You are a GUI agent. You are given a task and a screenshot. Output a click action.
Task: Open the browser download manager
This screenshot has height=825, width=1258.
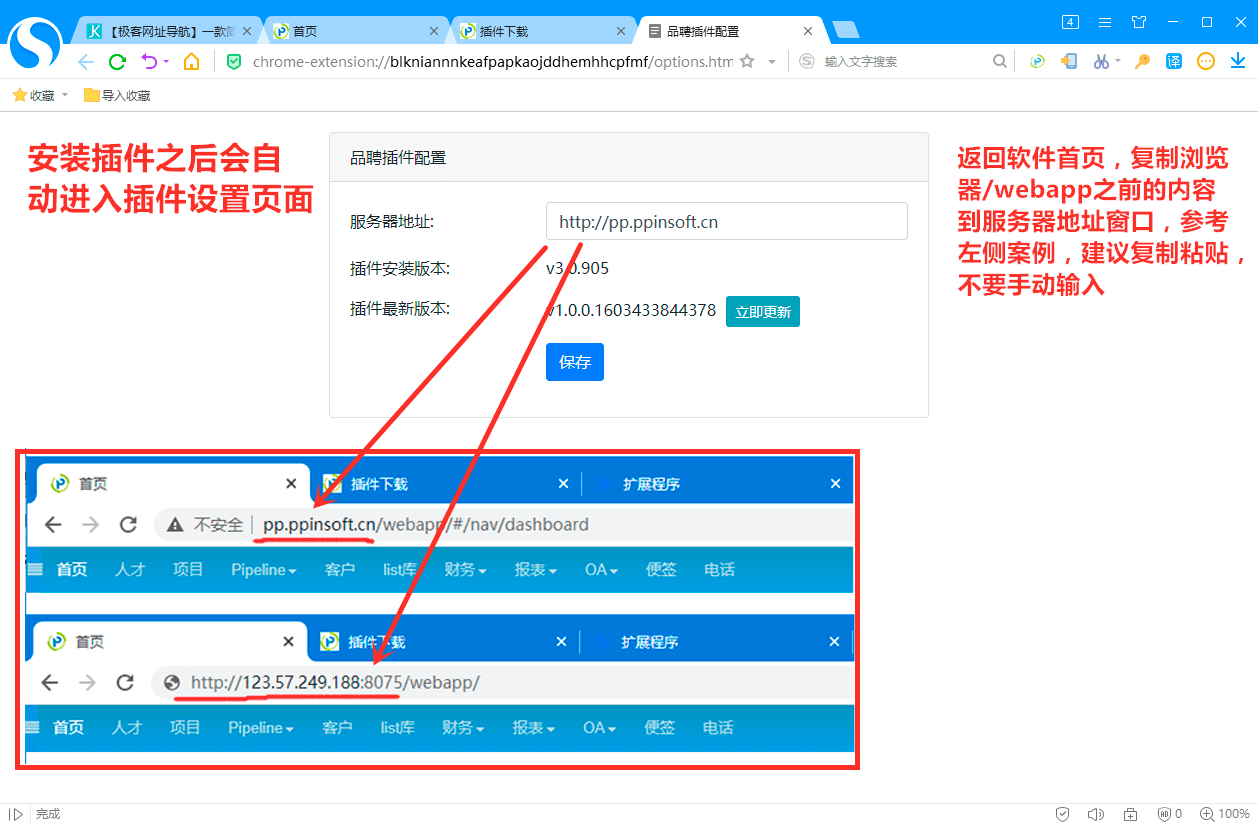click(x=1238, y=60)
